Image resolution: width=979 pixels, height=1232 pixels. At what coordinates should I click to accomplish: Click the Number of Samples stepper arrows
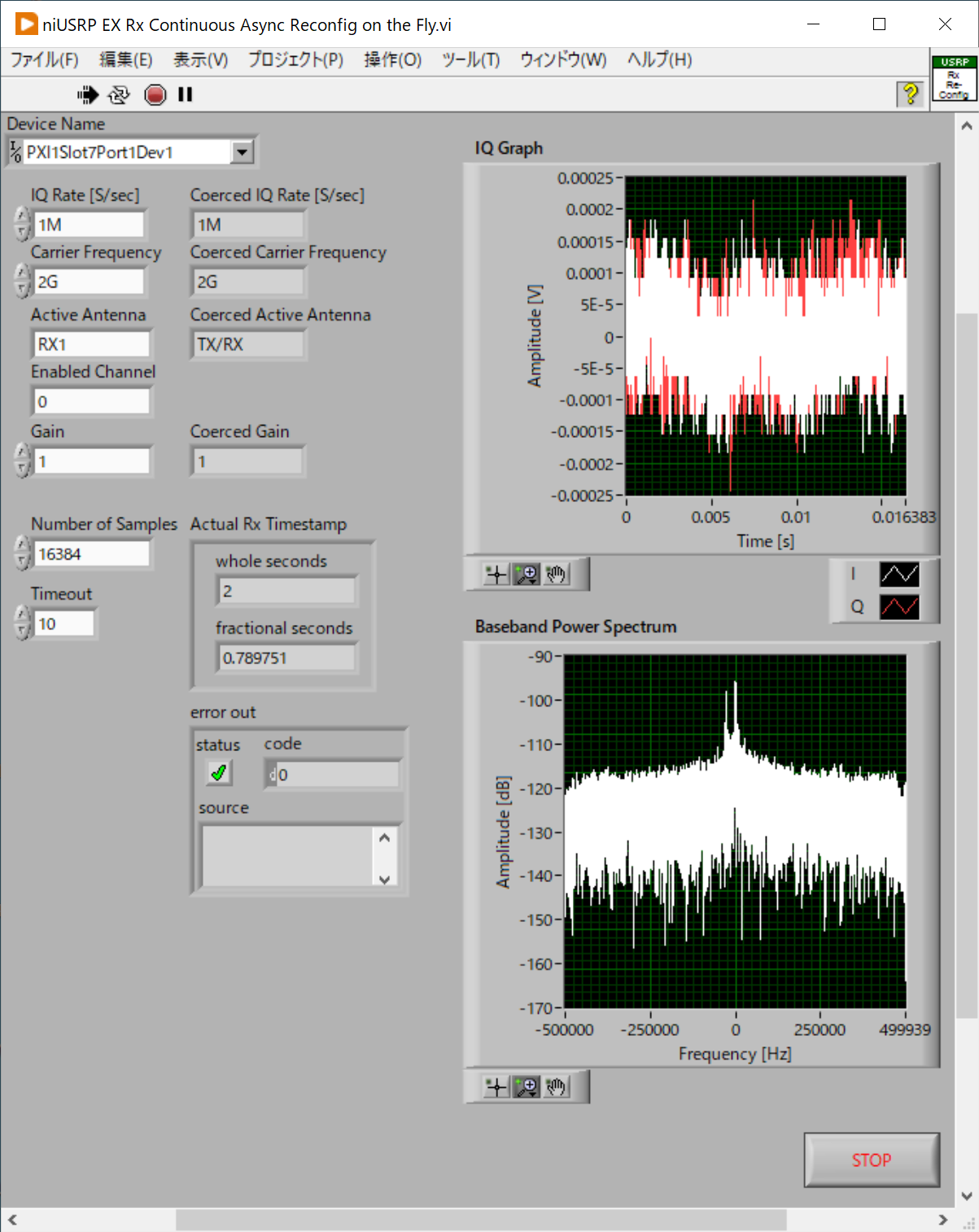point(22,554)
